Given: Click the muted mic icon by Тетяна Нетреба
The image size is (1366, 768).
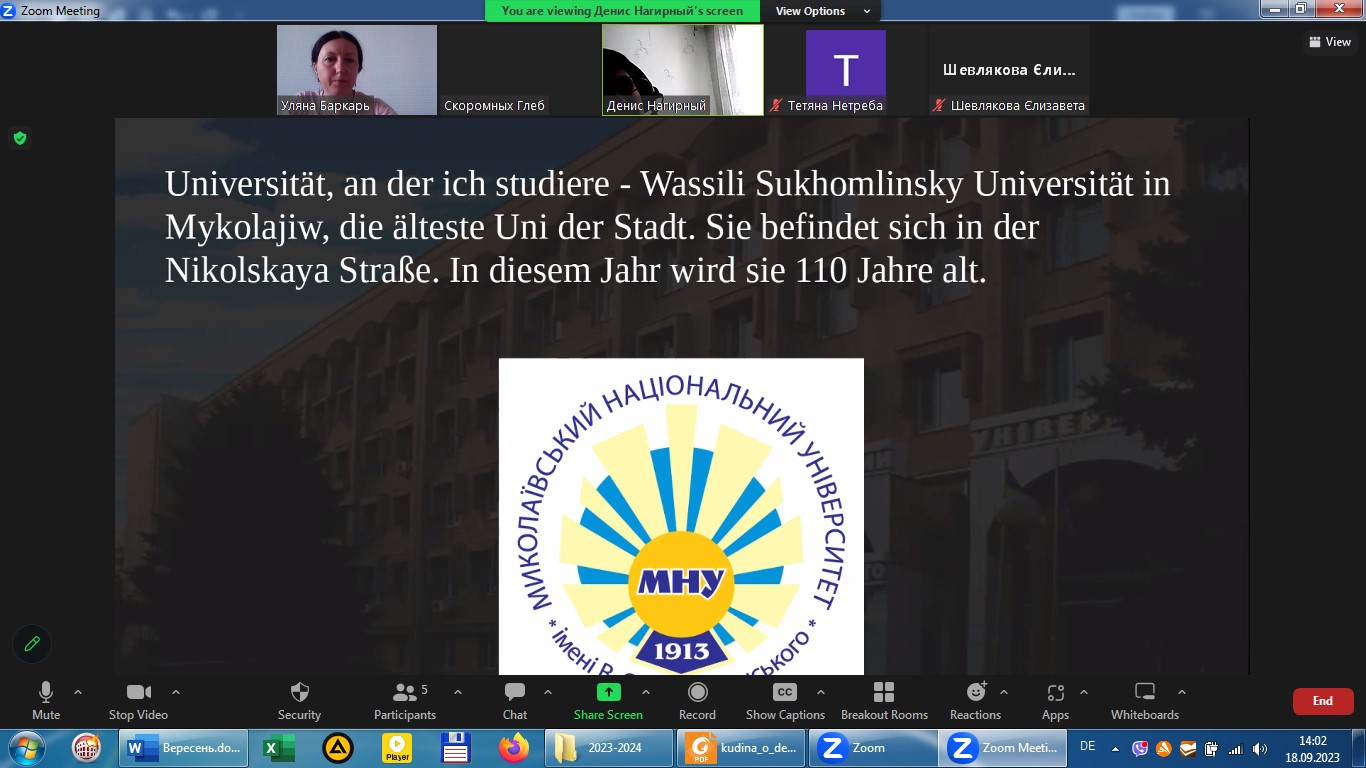Looking at the screenshot, I should pos(776,105).
